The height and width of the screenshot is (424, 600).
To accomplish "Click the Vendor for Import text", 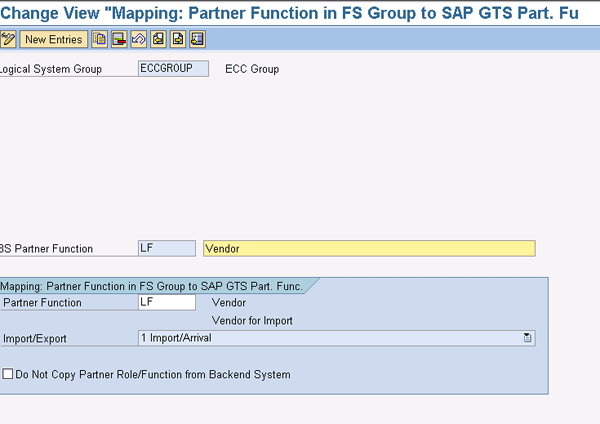I will click(x=252, y=320).
